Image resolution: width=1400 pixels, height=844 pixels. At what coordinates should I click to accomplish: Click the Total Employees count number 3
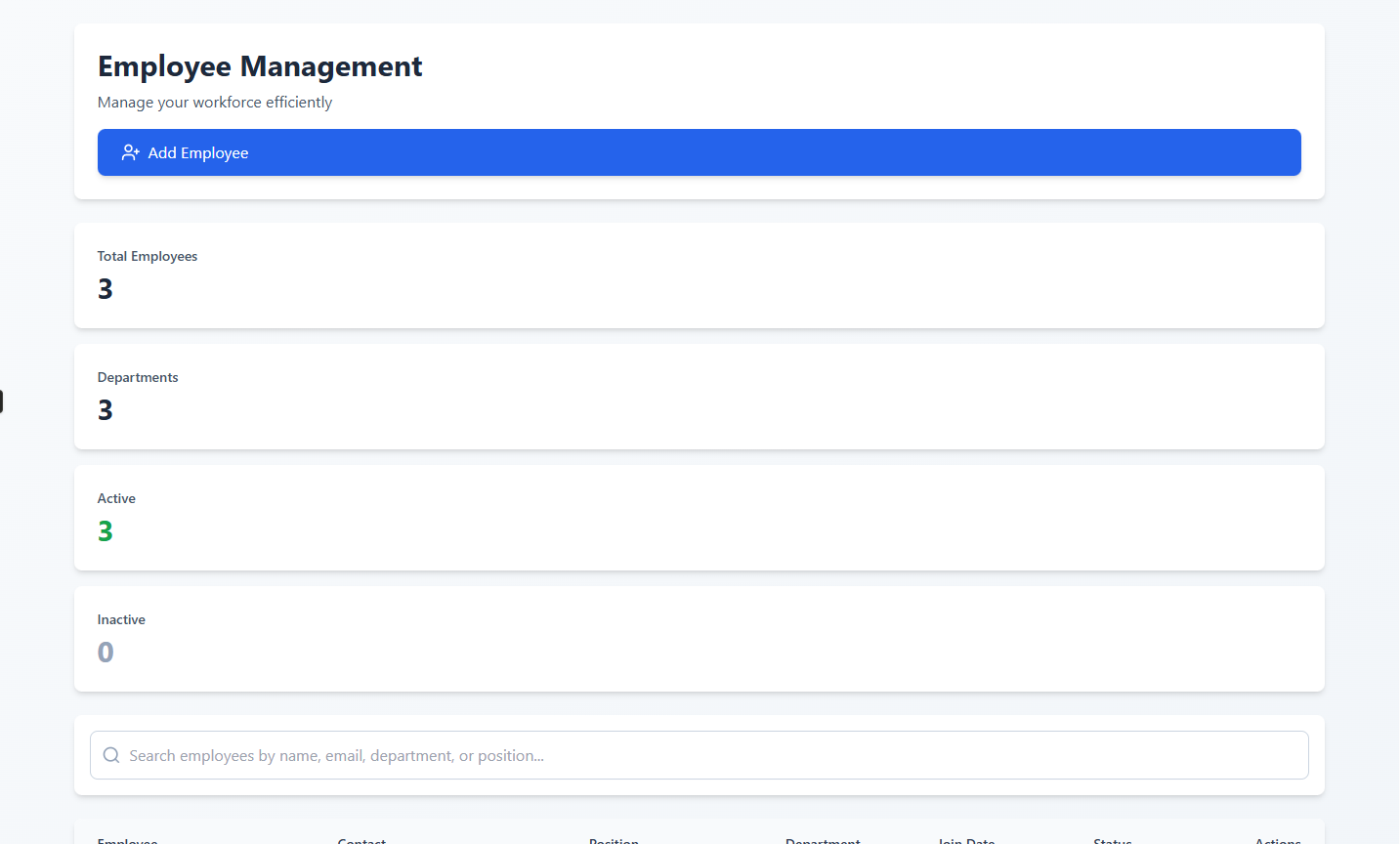[106, 288]
